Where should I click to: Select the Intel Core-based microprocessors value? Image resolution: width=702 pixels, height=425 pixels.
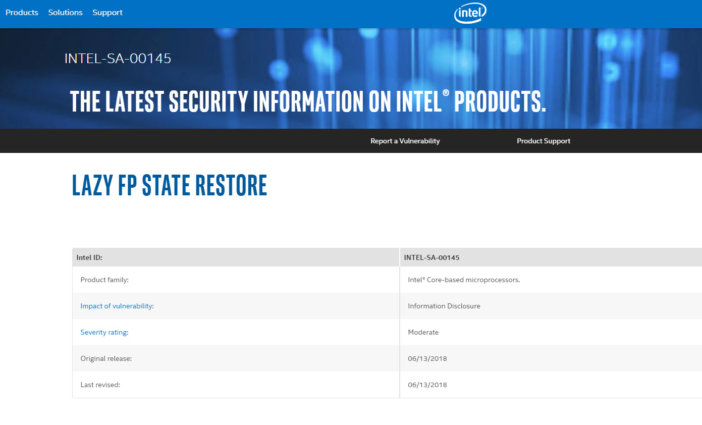point(464,280)
